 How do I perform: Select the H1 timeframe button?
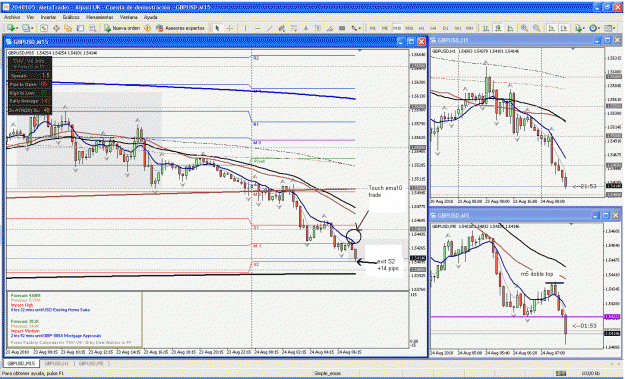pos(421,28)
